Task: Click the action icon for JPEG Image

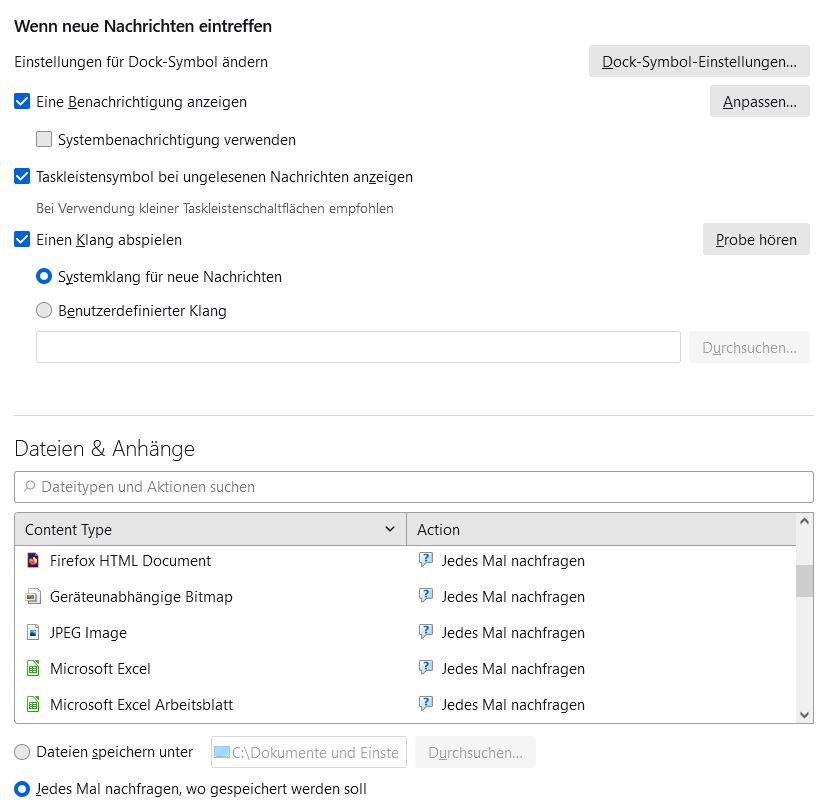Action: (x=426, y=633)
